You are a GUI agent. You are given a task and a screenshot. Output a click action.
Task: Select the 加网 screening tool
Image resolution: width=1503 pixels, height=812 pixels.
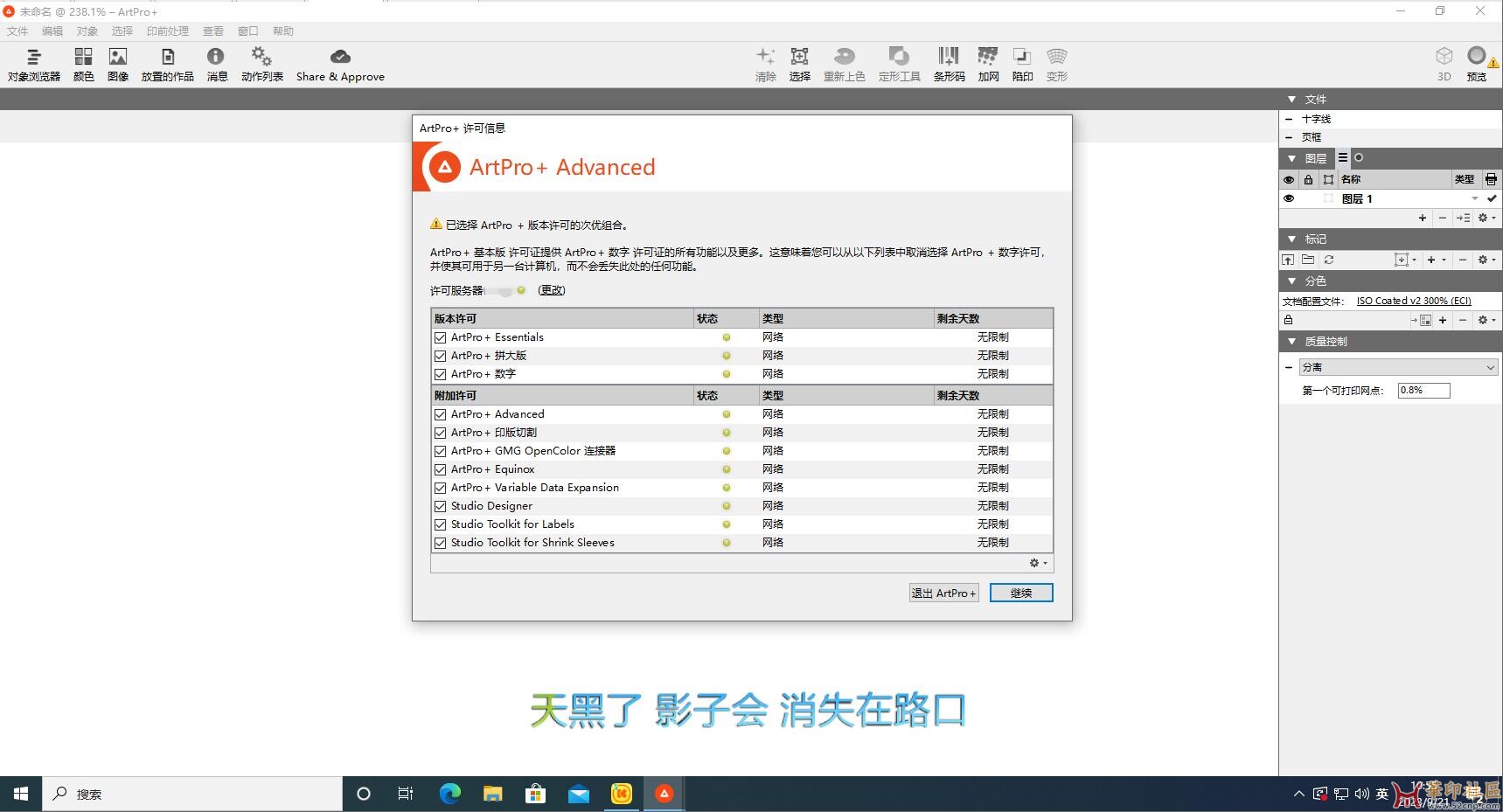click(x=988, y=65)
